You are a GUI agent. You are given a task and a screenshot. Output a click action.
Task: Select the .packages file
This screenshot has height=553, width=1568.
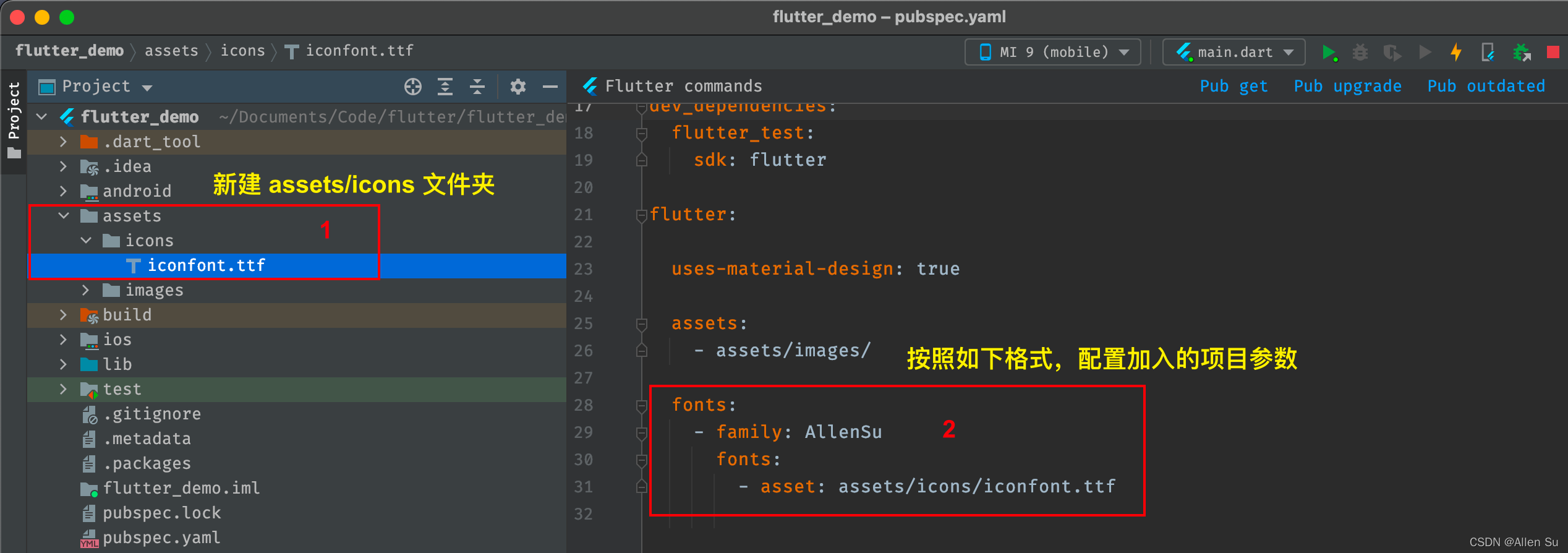tap(297, 463)
